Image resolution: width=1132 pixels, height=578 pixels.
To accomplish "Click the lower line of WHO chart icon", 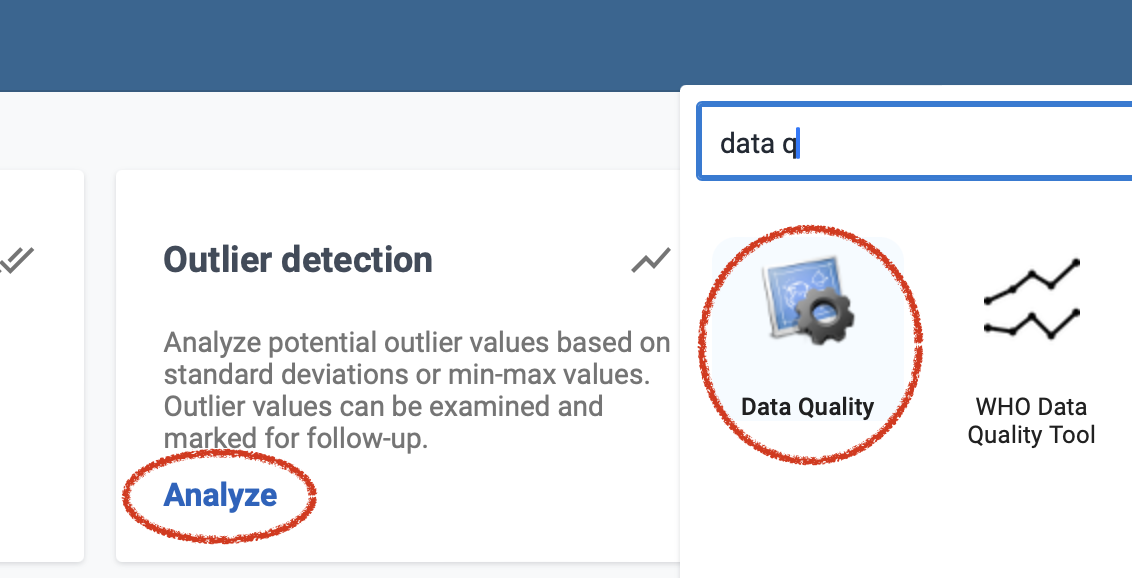I will 1031,324.
